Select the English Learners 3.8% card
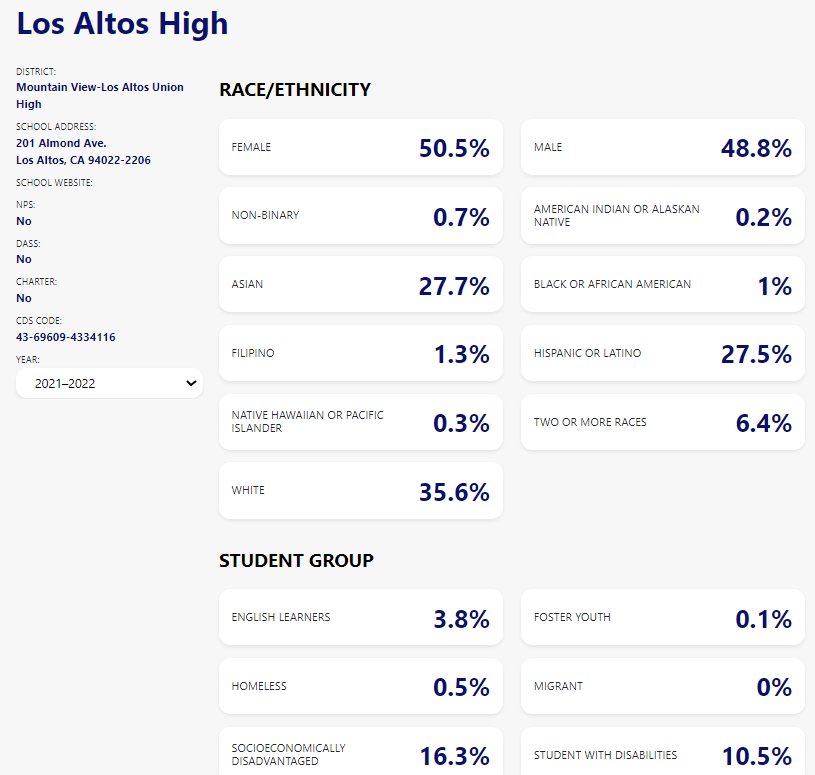Viewport: 815px width, 775px height. [360, 618]
